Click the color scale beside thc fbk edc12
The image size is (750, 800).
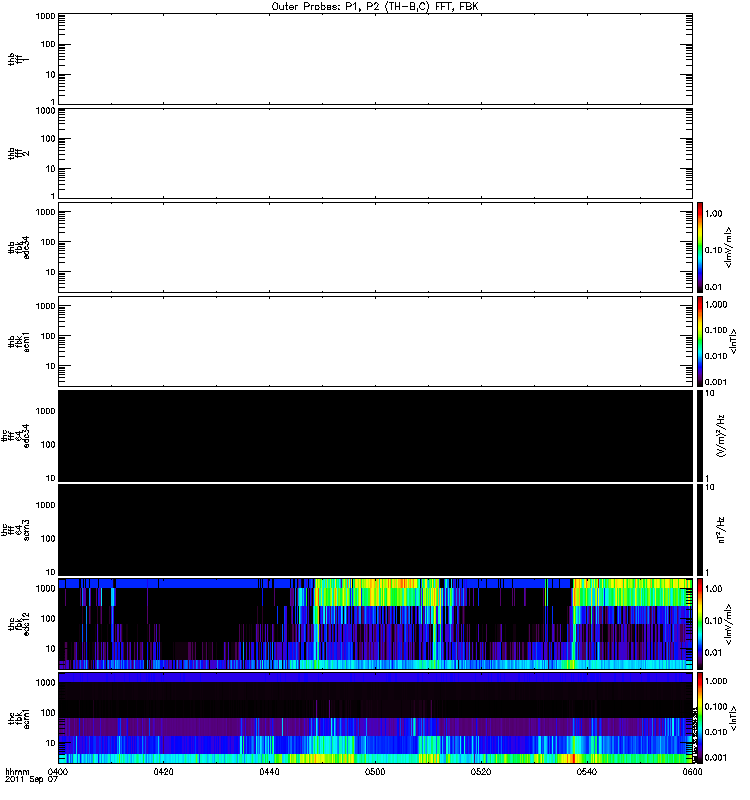pos(700,623)
